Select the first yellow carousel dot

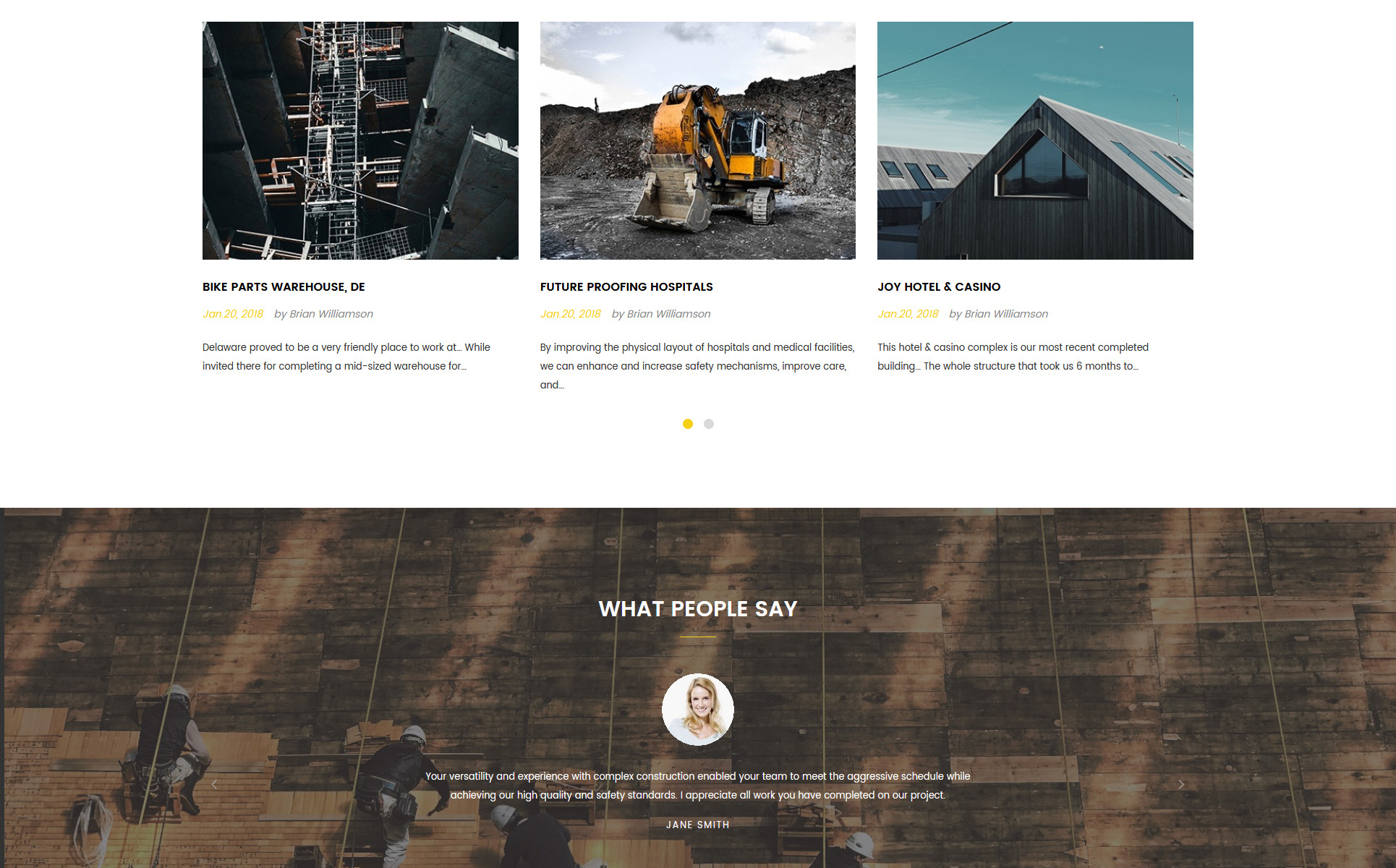coord(688,424)
